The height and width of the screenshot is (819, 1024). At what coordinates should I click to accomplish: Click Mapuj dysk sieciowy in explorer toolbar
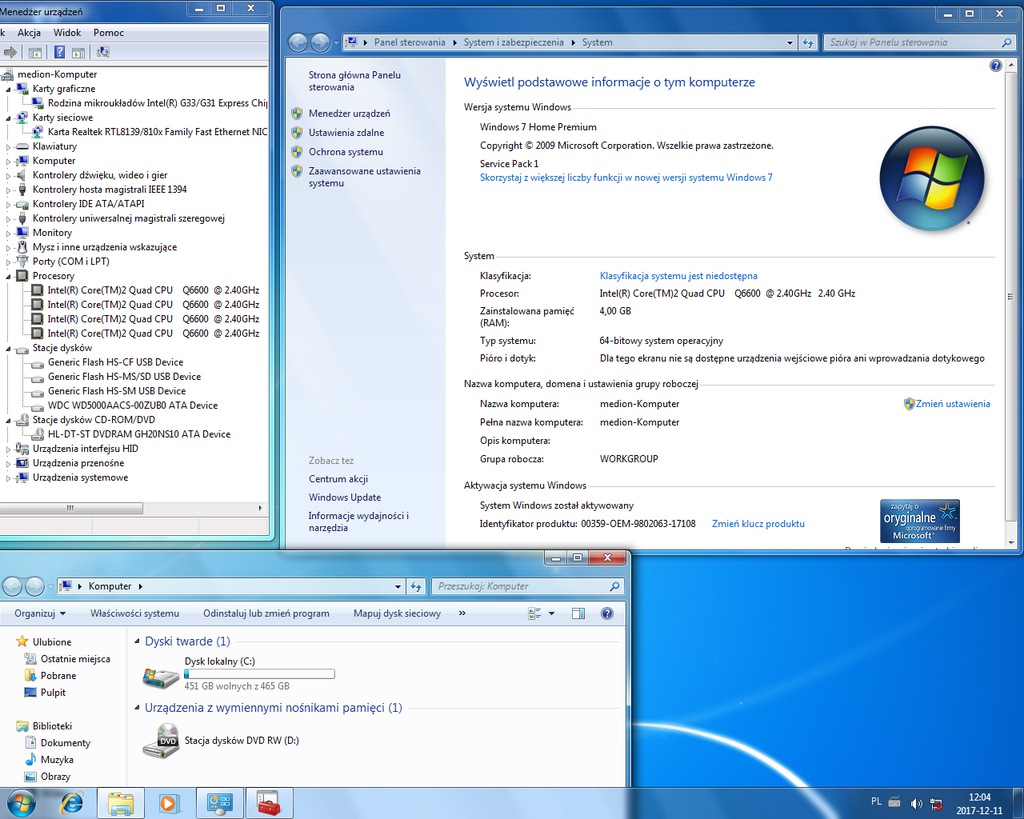pos(397,613)
